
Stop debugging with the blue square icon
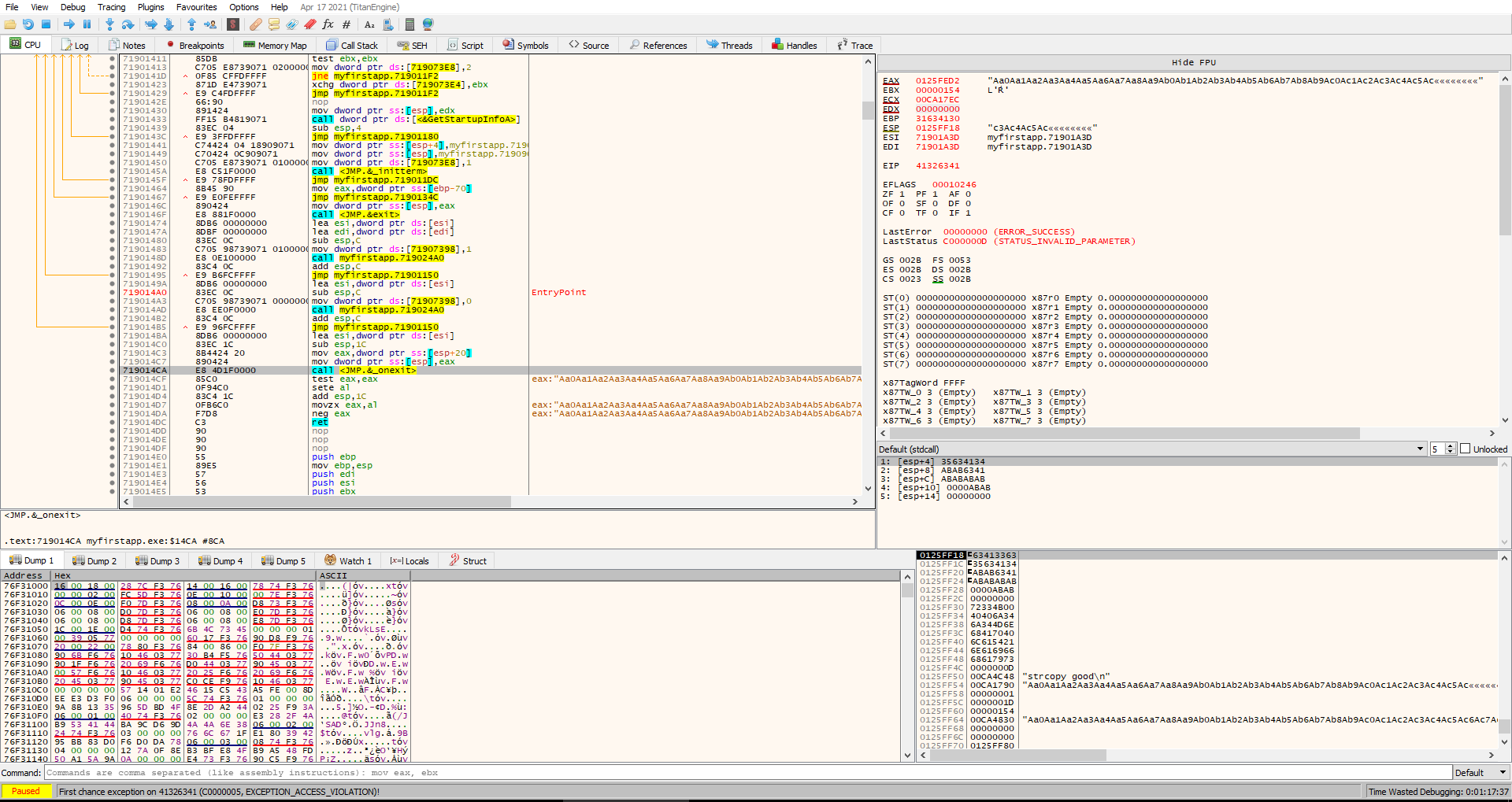tap(46, 24)
